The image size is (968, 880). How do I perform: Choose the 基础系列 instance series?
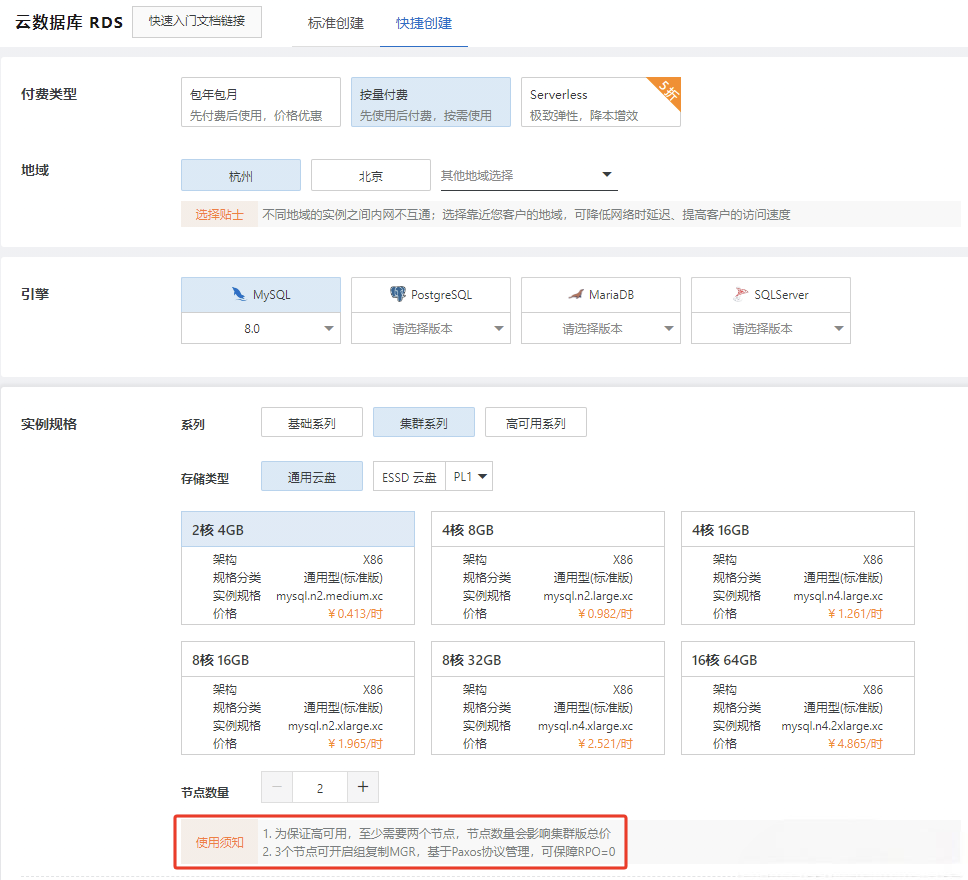pyautogui.click(x=312, y=422)
